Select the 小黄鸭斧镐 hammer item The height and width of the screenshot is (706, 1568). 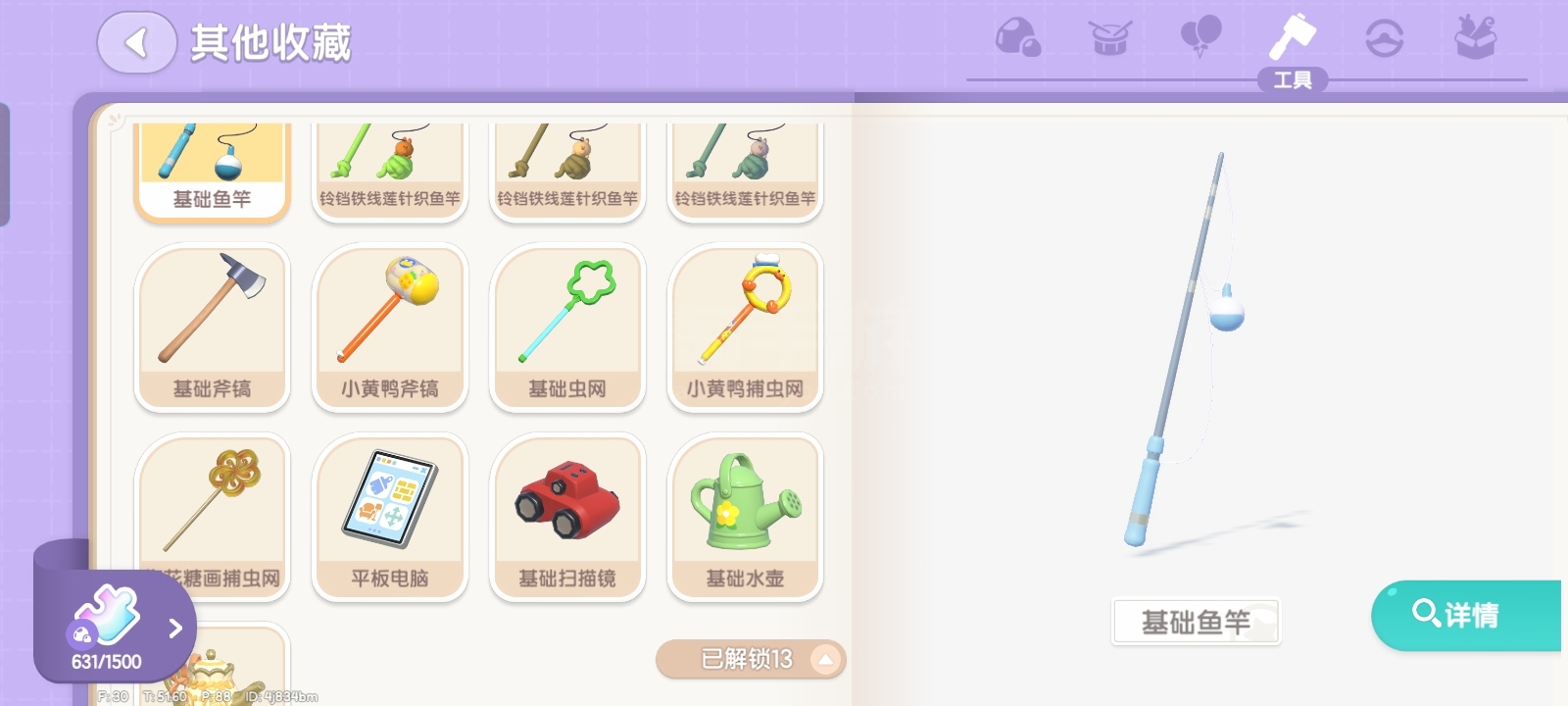pyautogui.click(x=390, y=328)
